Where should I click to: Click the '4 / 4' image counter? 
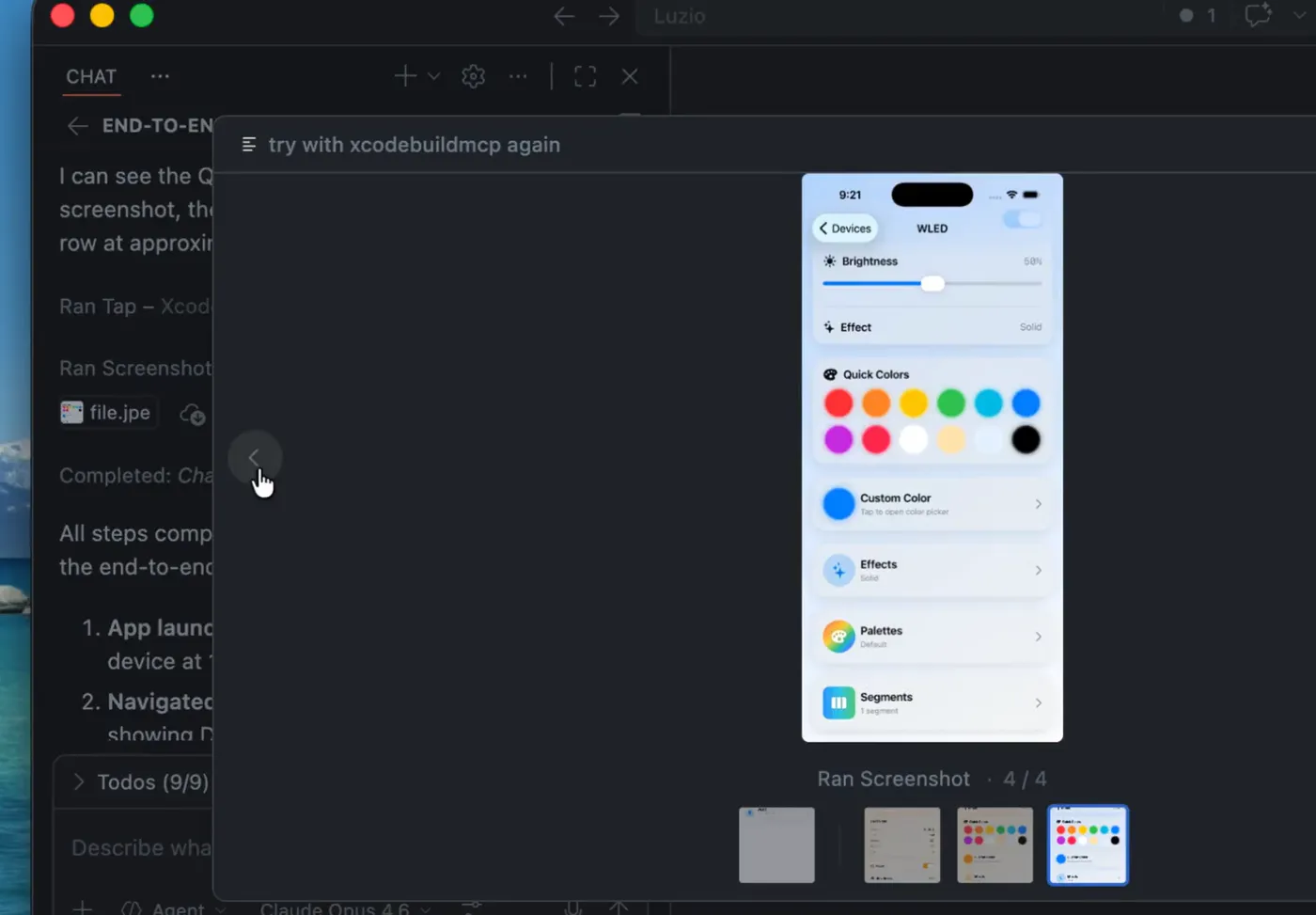coord(1025,780)
